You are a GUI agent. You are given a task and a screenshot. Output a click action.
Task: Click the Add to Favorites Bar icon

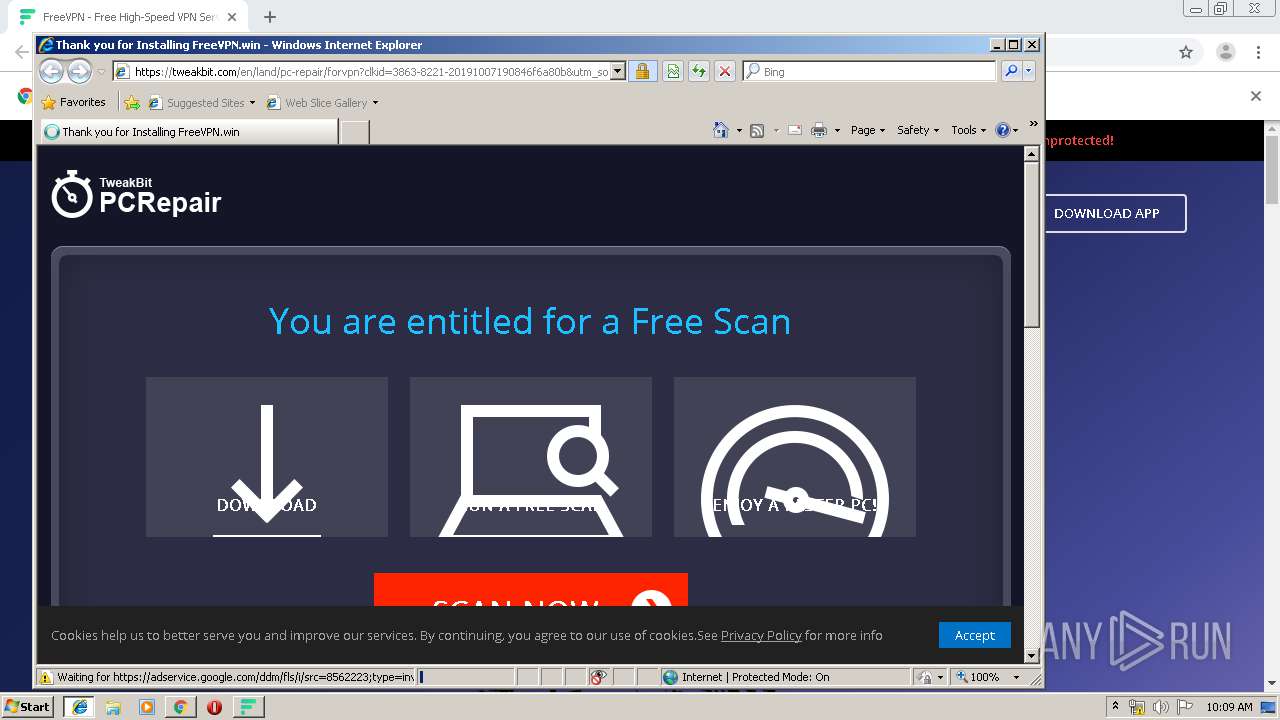point(132,102)
